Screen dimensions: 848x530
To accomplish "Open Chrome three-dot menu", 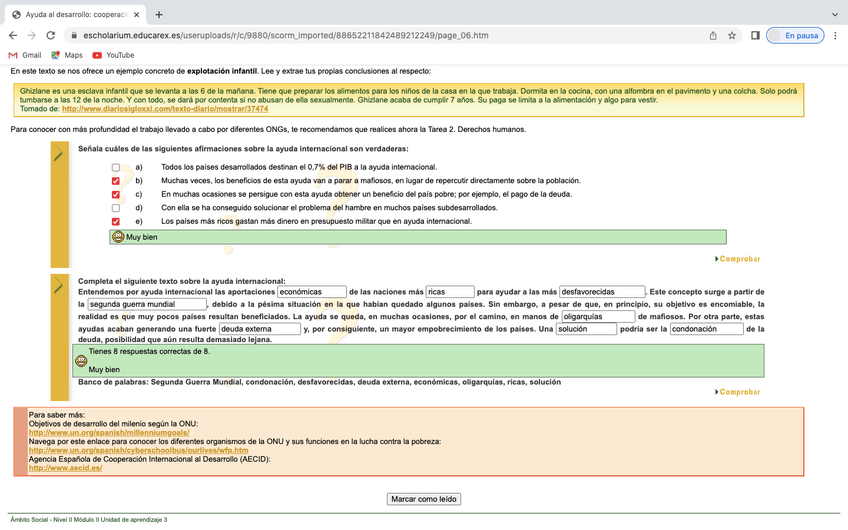I will point(835,35).
